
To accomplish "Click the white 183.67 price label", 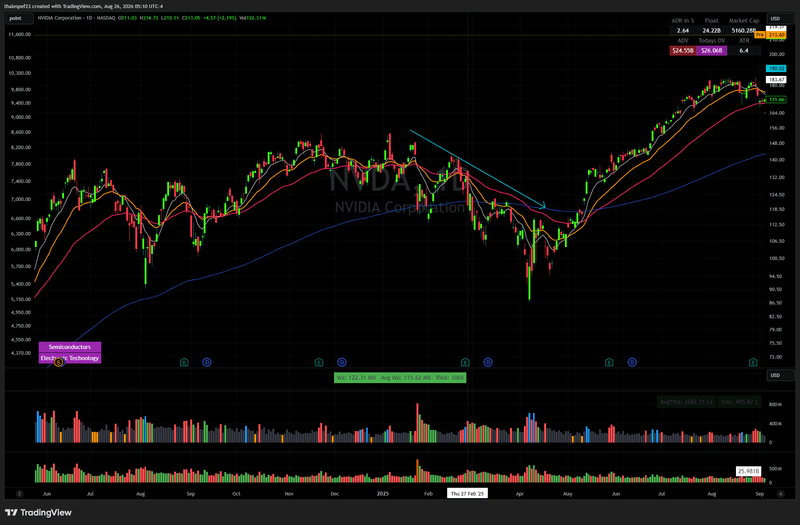I will (x=776, y=80).
